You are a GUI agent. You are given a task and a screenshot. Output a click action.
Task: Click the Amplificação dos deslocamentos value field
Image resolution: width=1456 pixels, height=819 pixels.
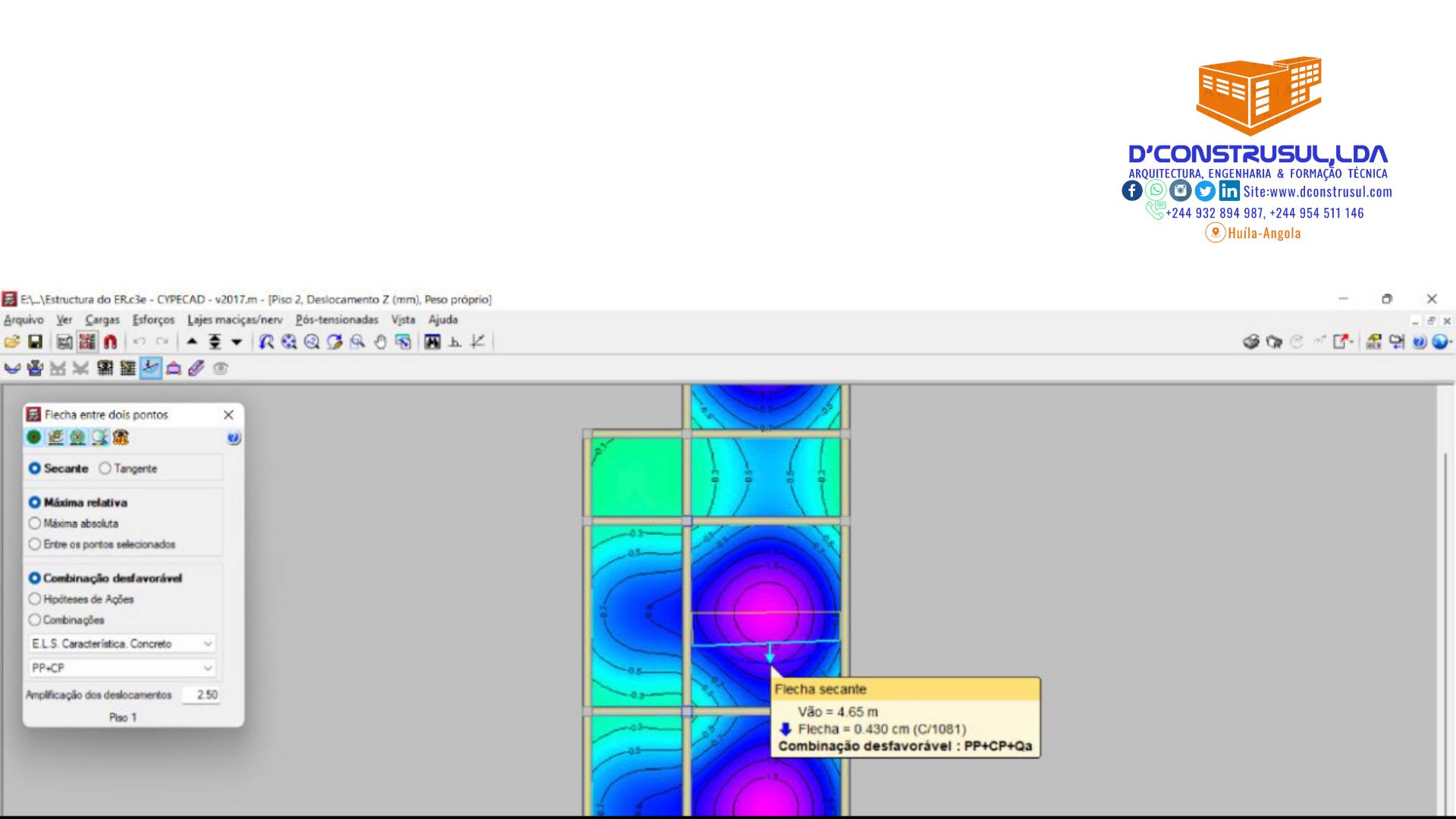[x=201, y=695]
